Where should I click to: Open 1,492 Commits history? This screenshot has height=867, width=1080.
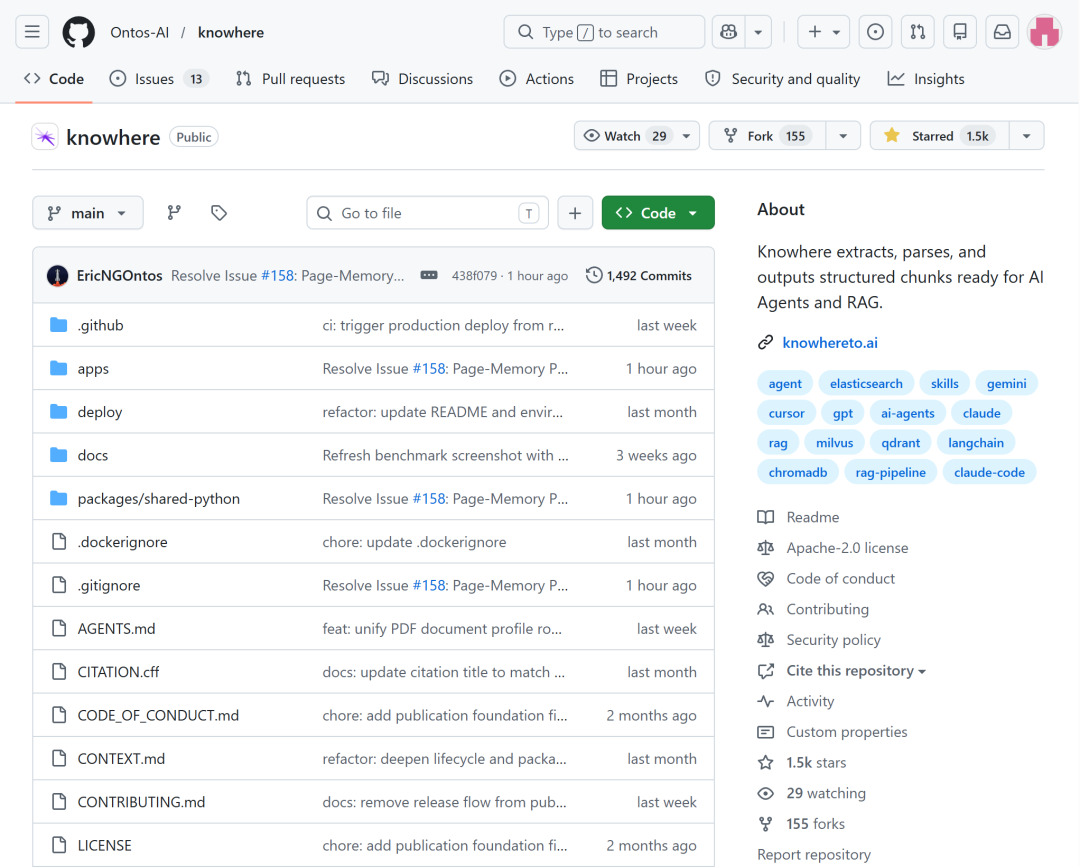click(638, 275)
